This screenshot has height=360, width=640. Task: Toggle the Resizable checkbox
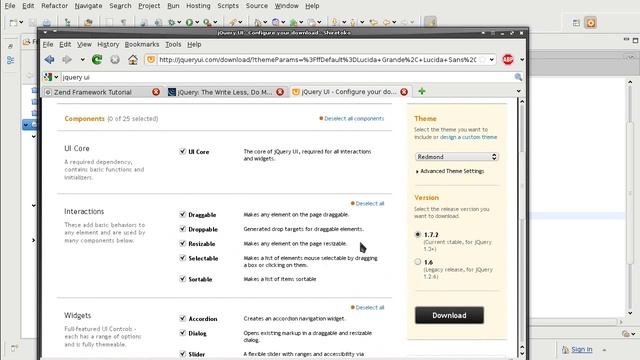click(x=182, y=243)
